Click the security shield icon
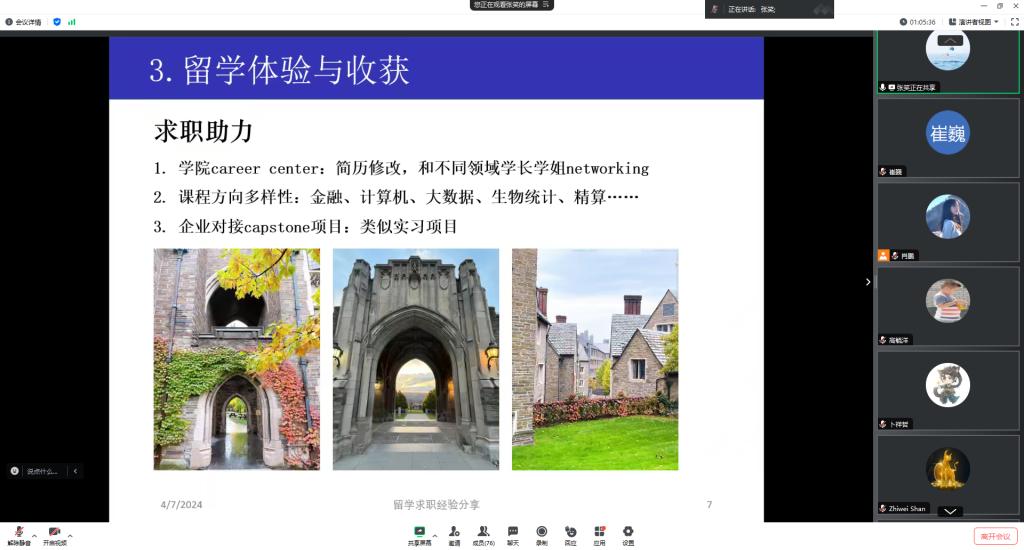This screenshot has width=1024, height=550. pos(57,21)
